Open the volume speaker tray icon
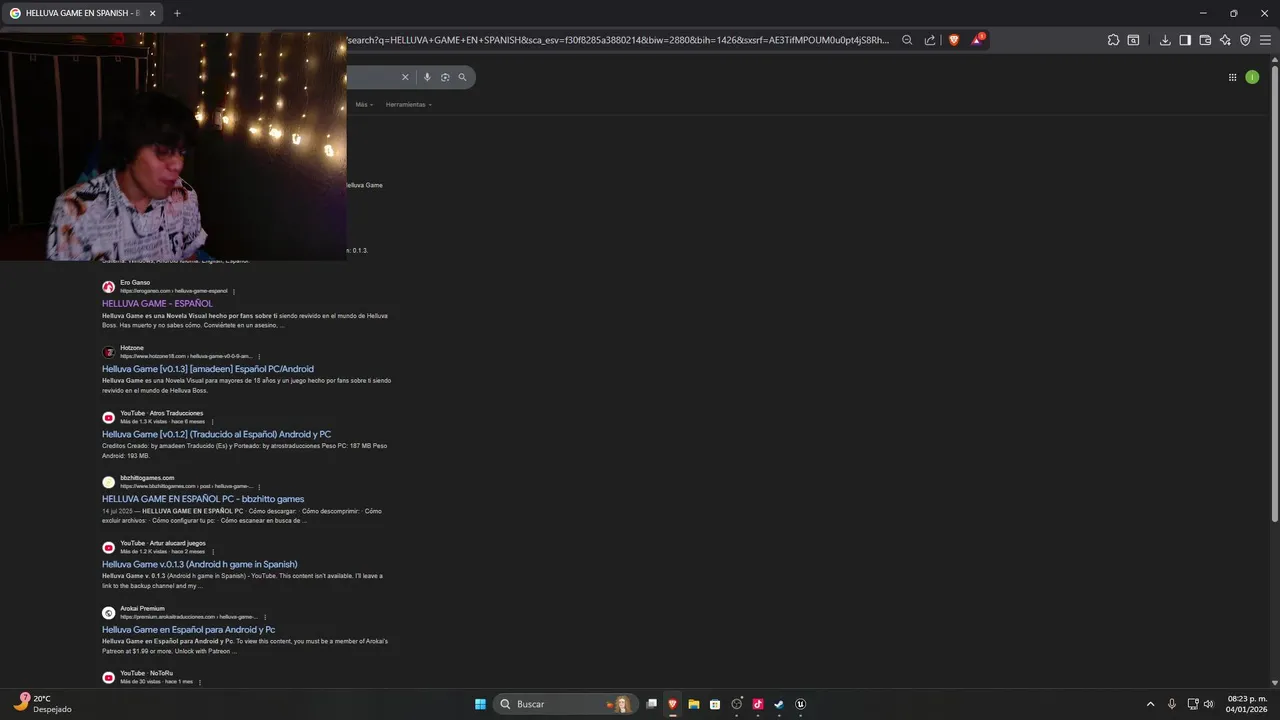The width and height of the screenshot is (1280, 720). [1209, 704]
